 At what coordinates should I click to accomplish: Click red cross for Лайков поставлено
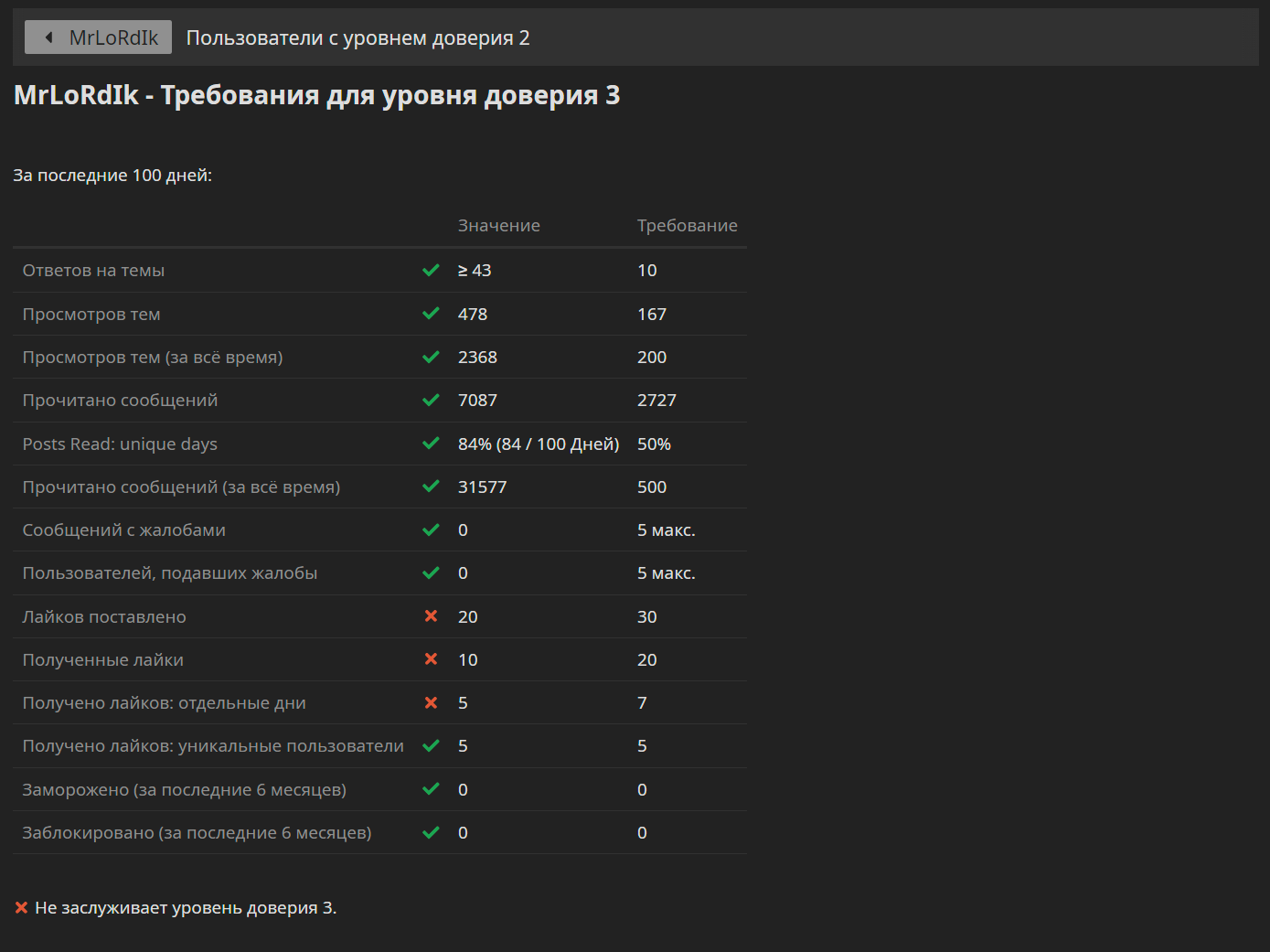[431, 616]
